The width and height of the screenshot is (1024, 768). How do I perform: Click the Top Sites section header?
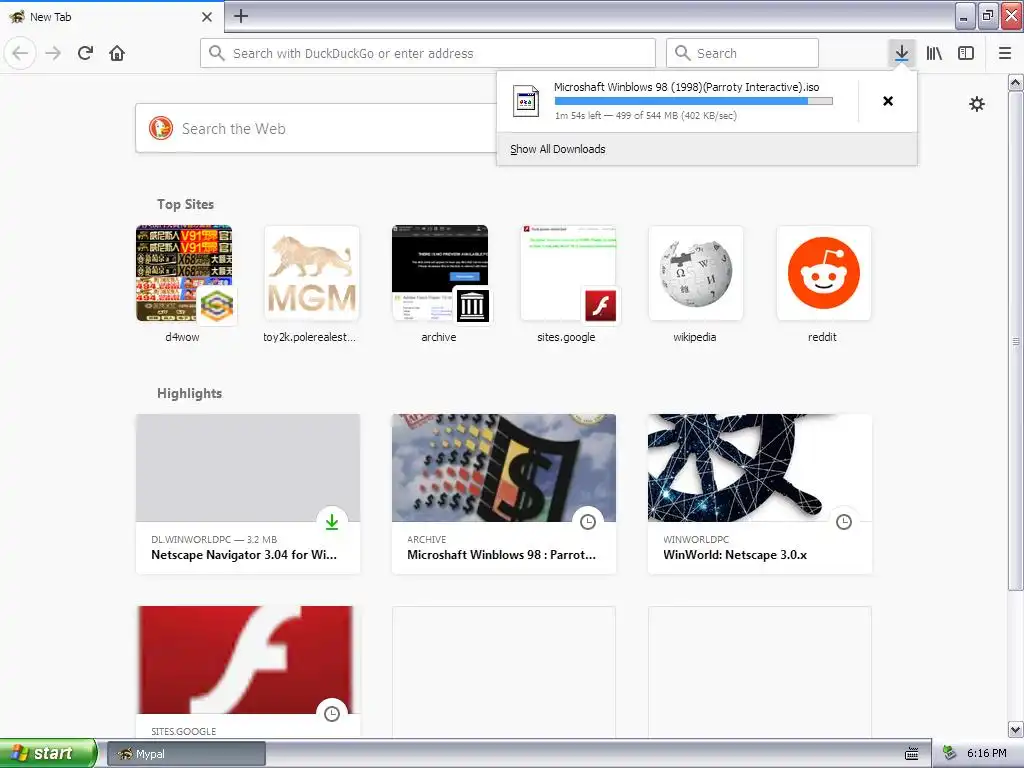185,204
